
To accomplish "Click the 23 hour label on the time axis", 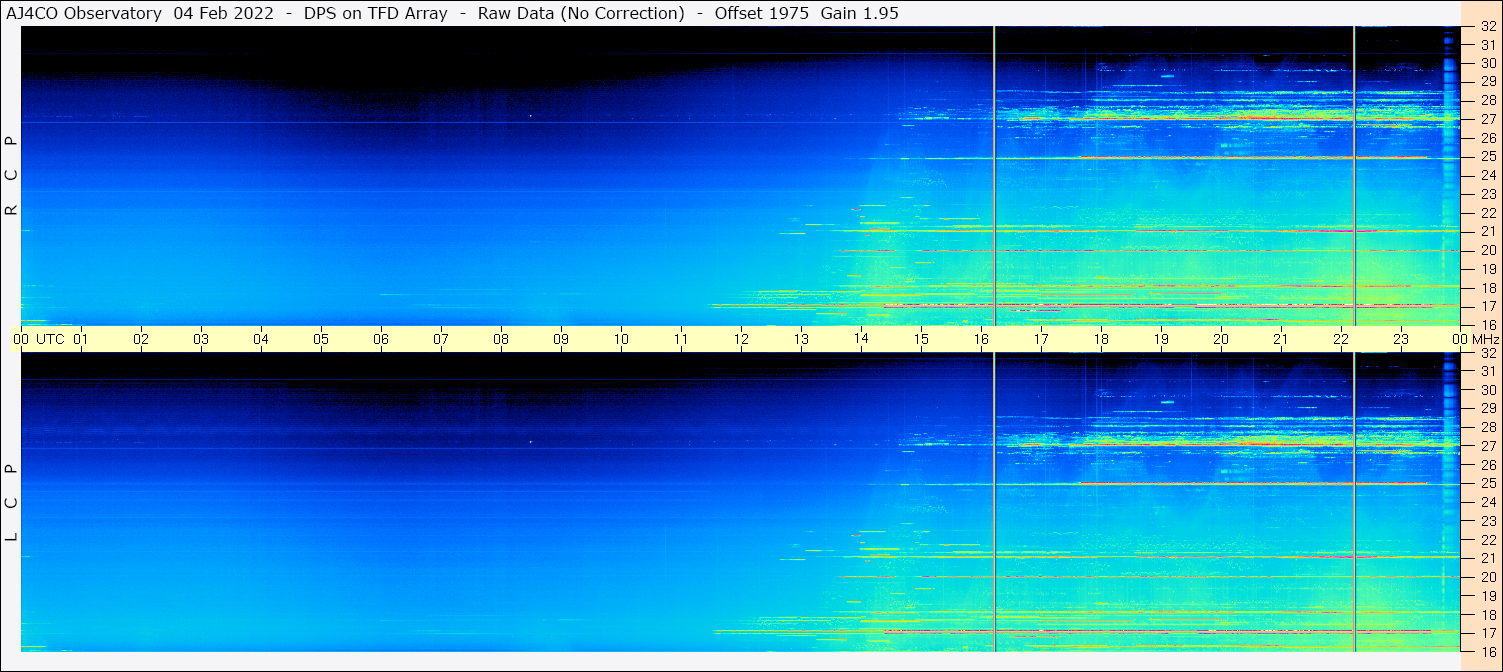I will point(1401,339).
